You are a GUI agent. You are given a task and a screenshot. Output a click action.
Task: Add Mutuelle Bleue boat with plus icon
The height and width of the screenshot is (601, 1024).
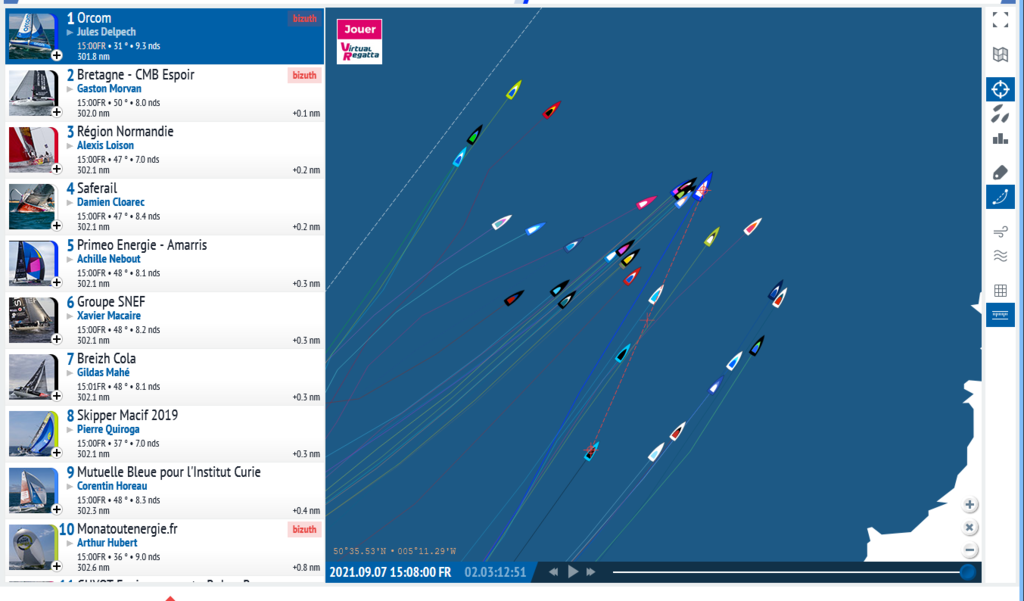click(x=57, y=510)
